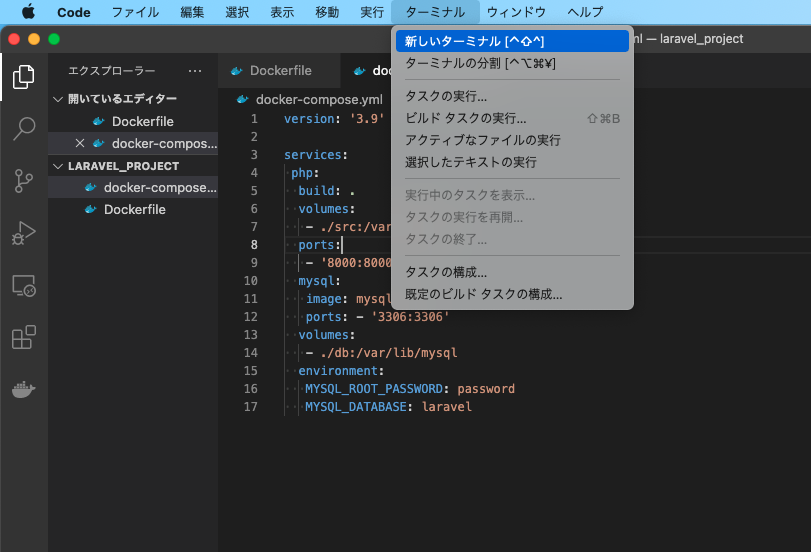811x552 pixels.
Task: Open the Search view in activity bar
Action: (23, 128)
